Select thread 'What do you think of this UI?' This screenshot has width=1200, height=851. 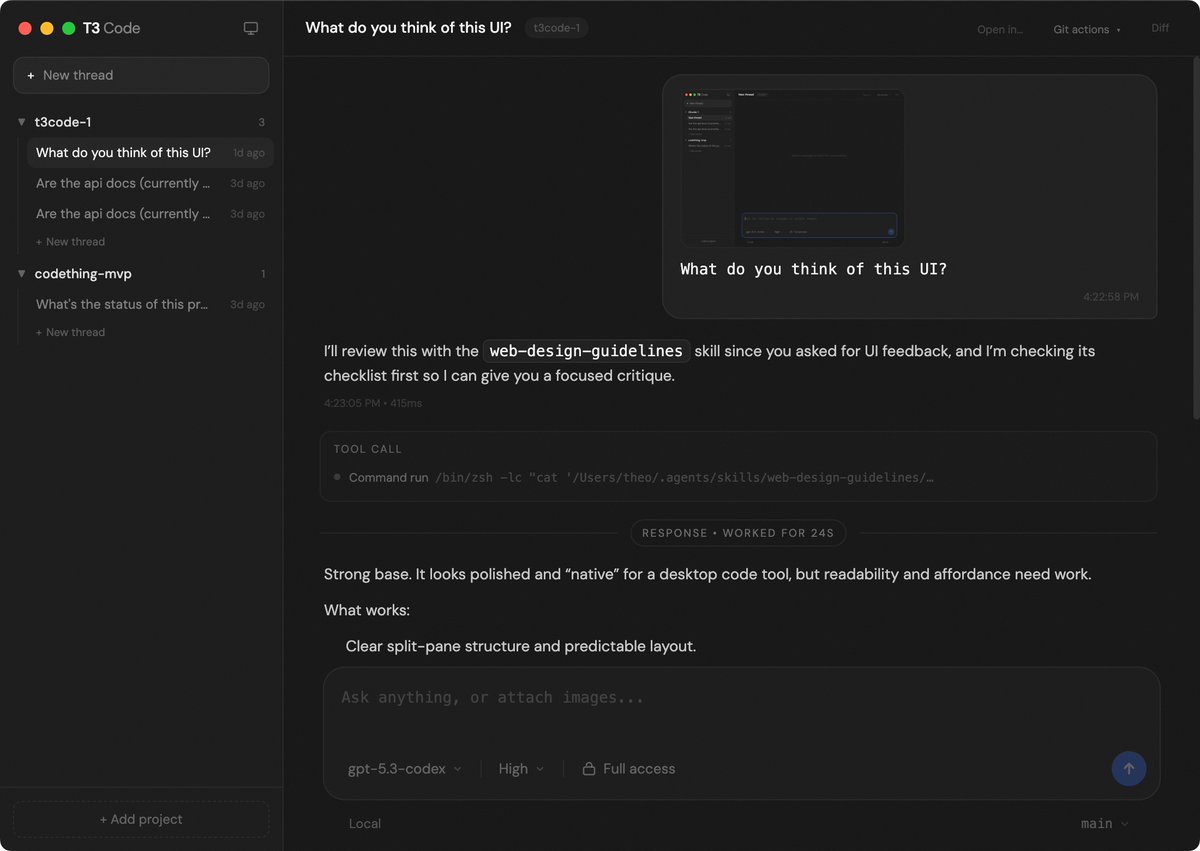click(150, 153)
